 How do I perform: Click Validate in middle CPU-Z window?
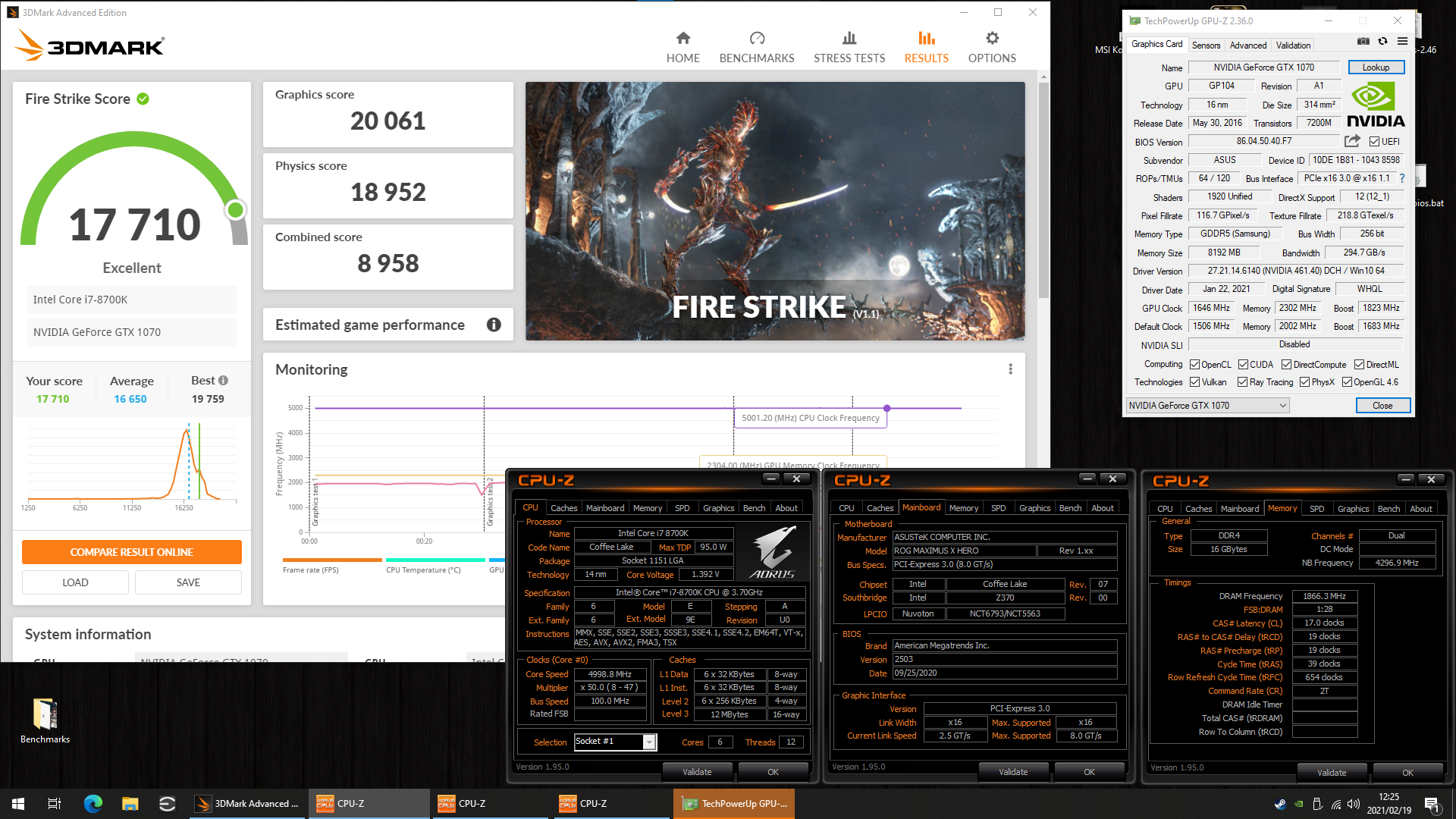pos(1013,772)
